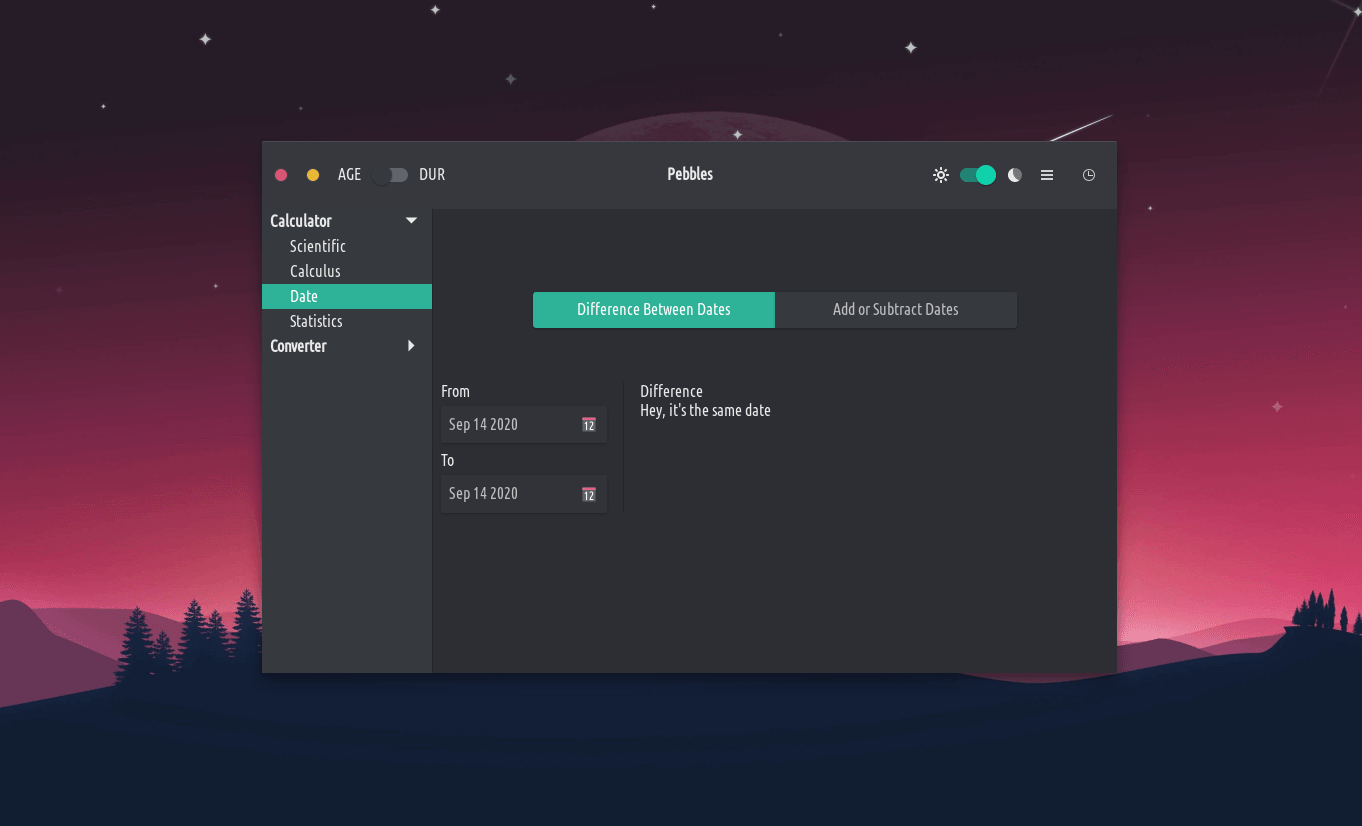Screen dimensions: 1362x826
Task: Click the moon dark-theme icon
Action: click(1015, 175)
